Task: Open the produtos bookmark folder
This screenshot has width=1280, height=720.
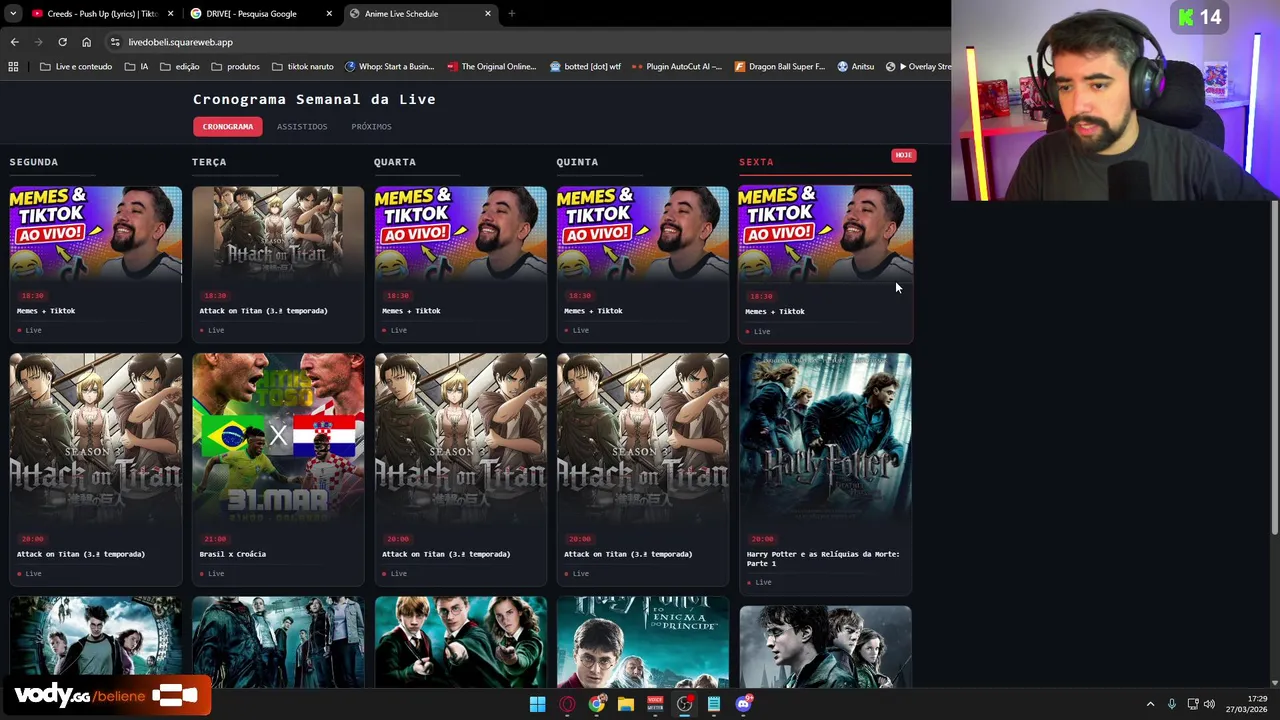Action: [x=235, y=67]
